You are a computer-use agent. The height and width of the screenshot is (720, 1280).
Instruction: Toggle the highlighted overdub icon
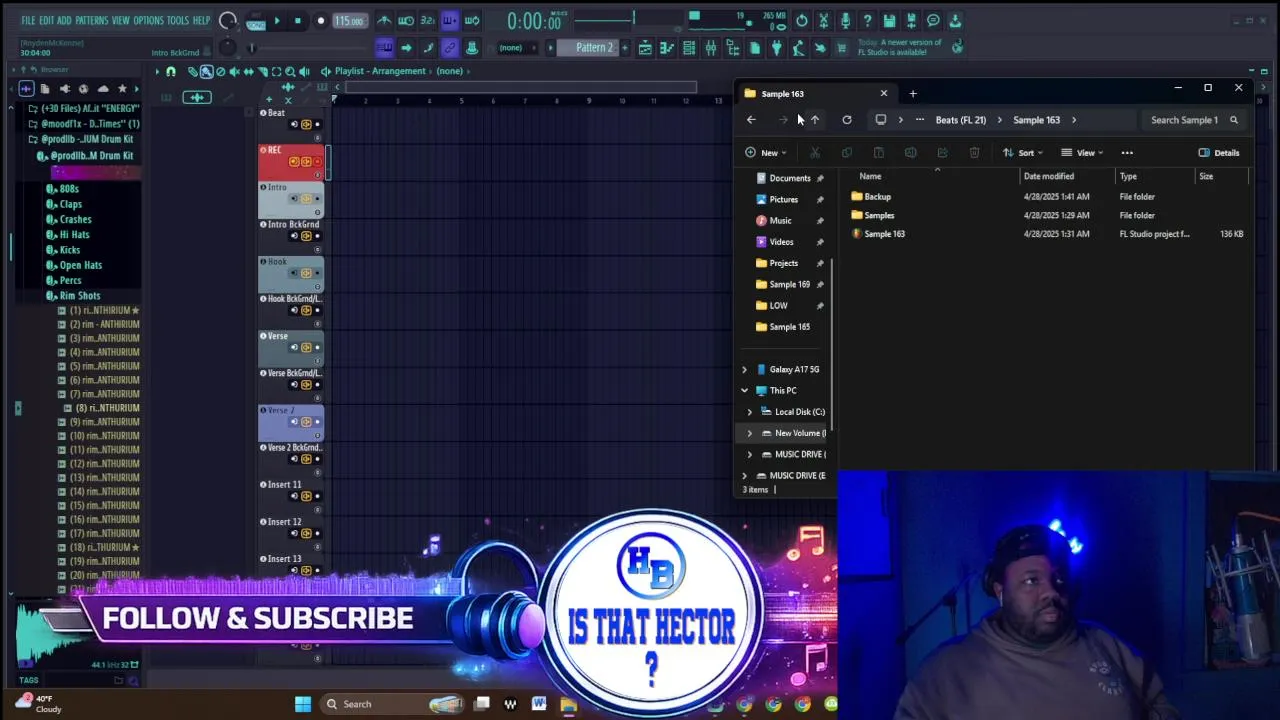click(x=449, y=20)
